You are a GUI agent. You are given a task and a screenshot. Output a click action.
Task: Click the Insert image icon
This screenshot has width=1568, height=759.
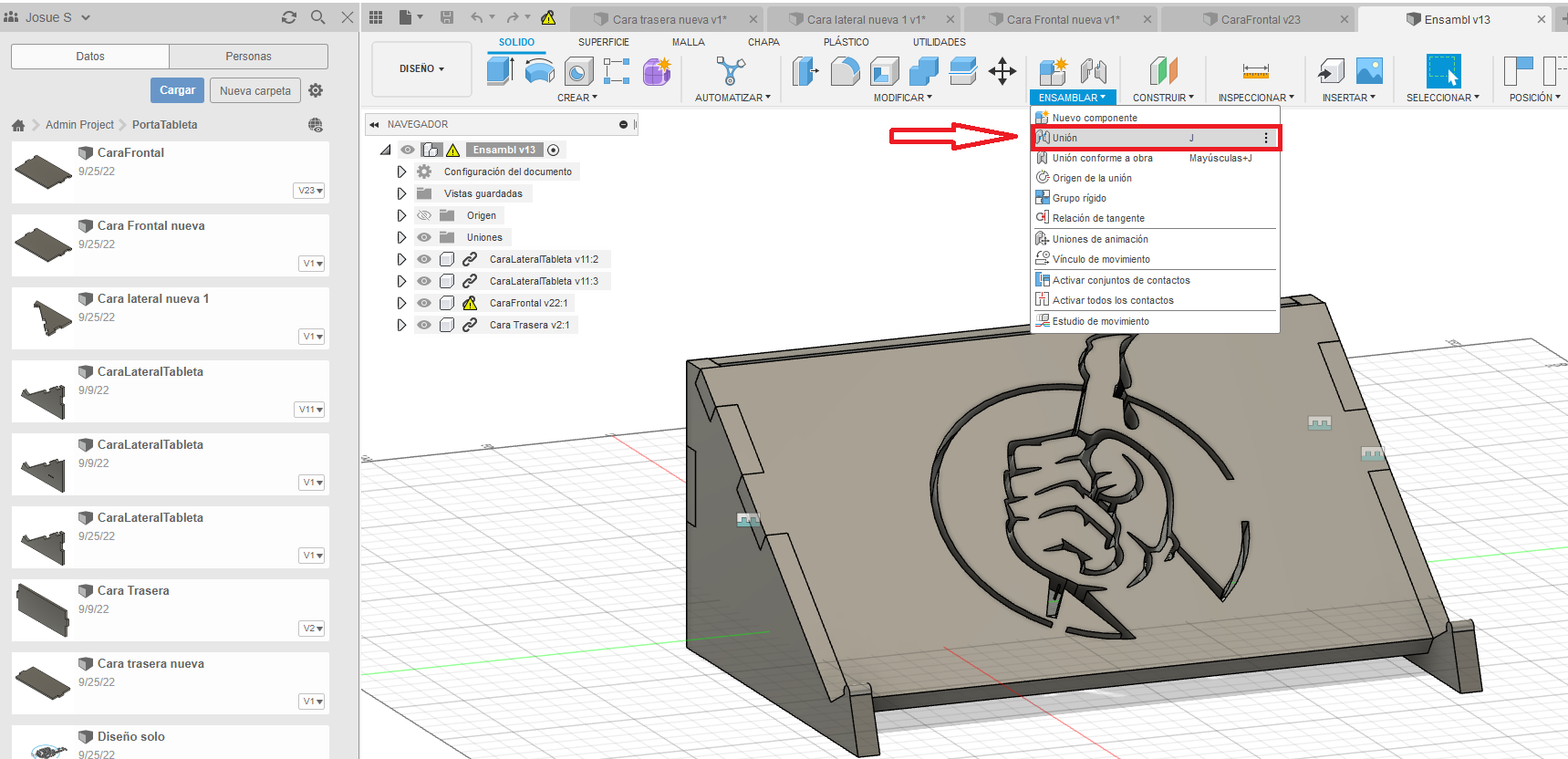coord(1369,70)
